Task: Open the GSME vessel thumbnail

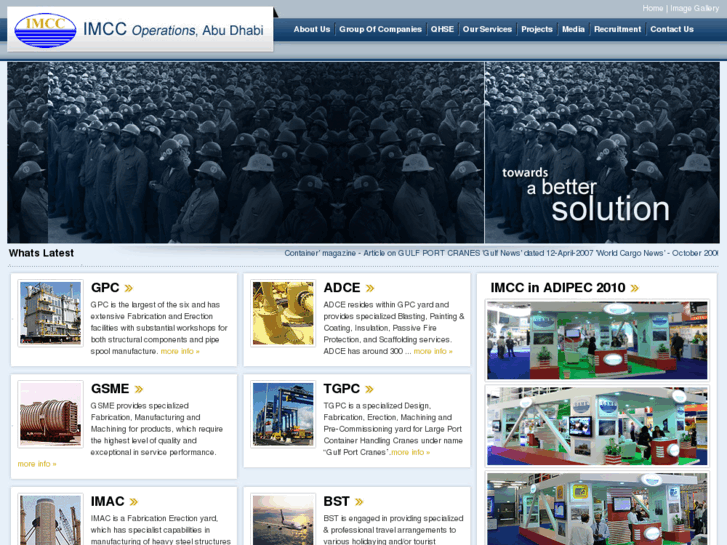Action: 51,414
